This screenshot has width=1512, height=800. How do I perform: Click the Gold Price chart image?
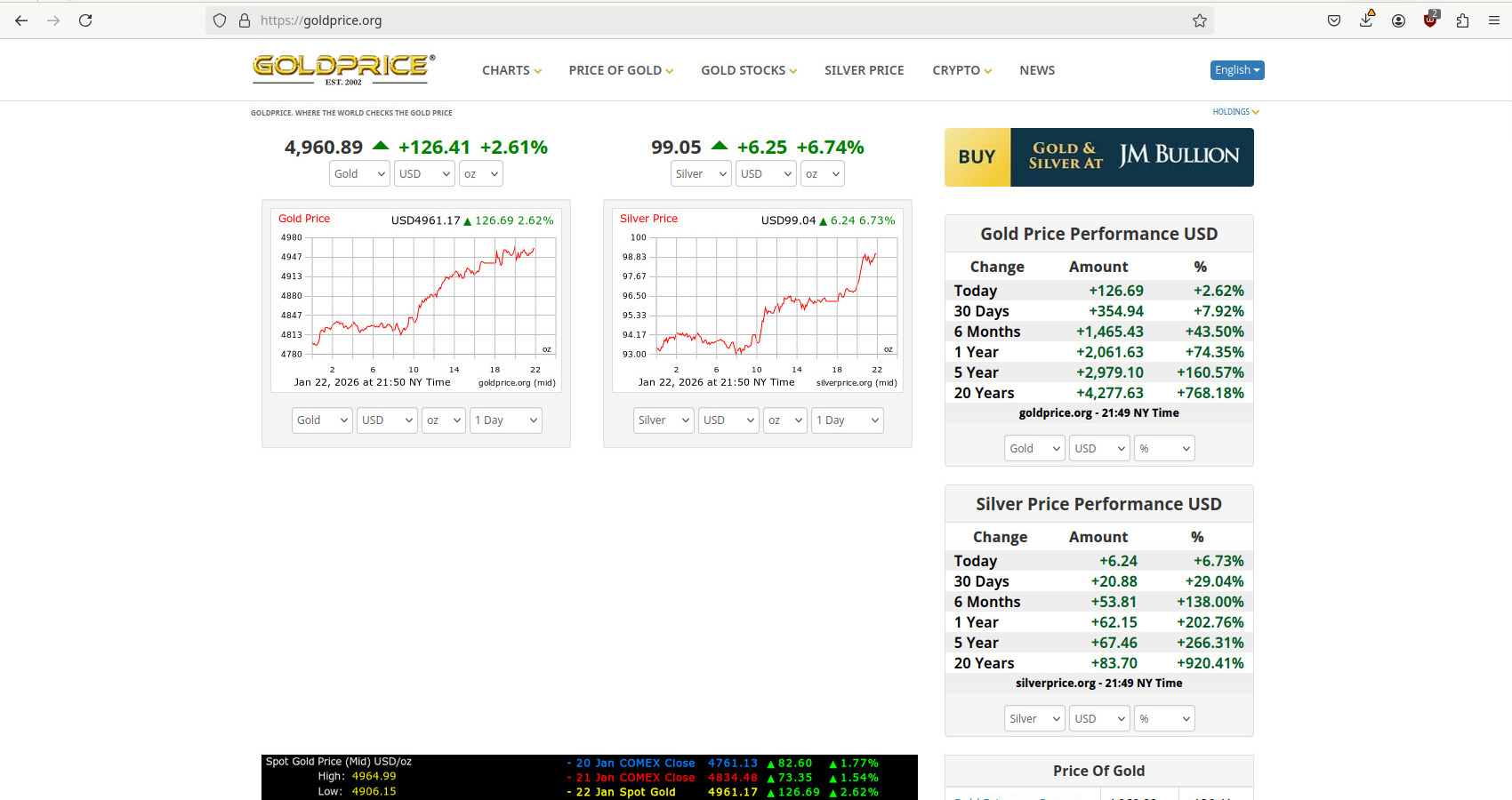click(x=416, y=300)
